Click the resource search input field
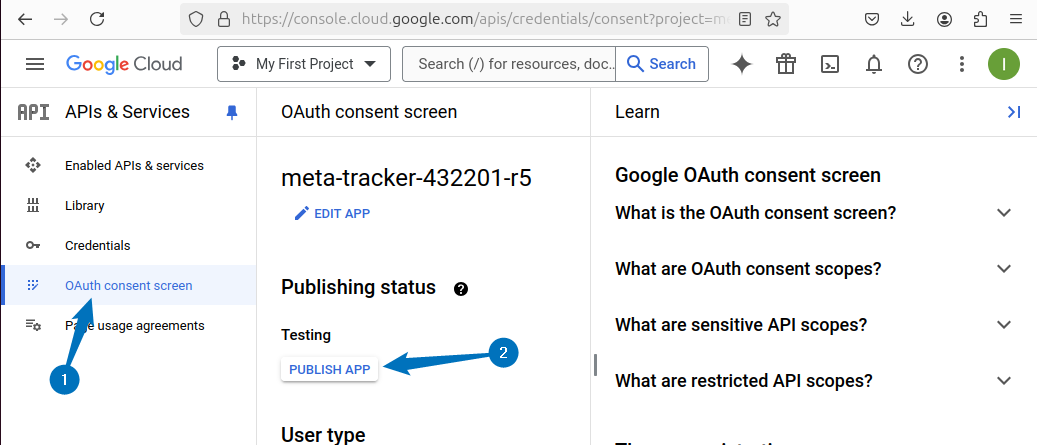 (509, 64)
